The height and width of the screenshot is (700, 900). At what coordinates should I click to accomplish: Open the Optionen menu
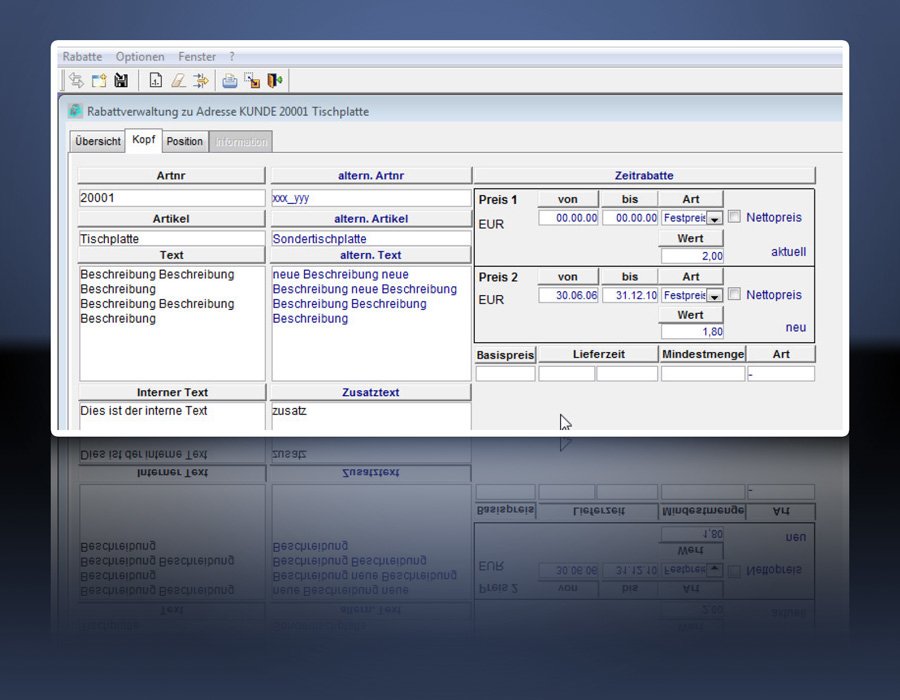click(140, 57)
